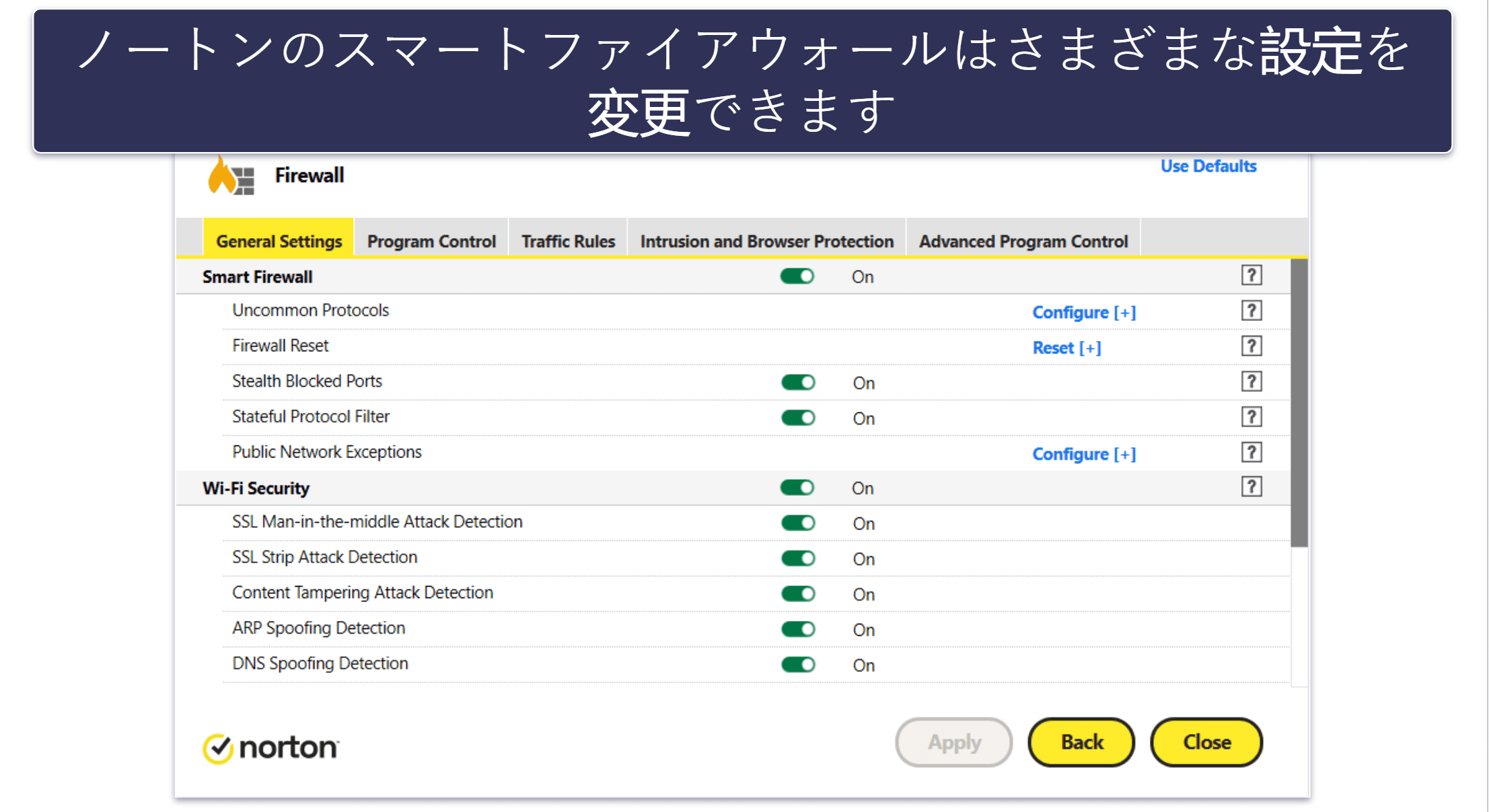Click the SSL Strip Attack Detection label

tap(324, 558)
